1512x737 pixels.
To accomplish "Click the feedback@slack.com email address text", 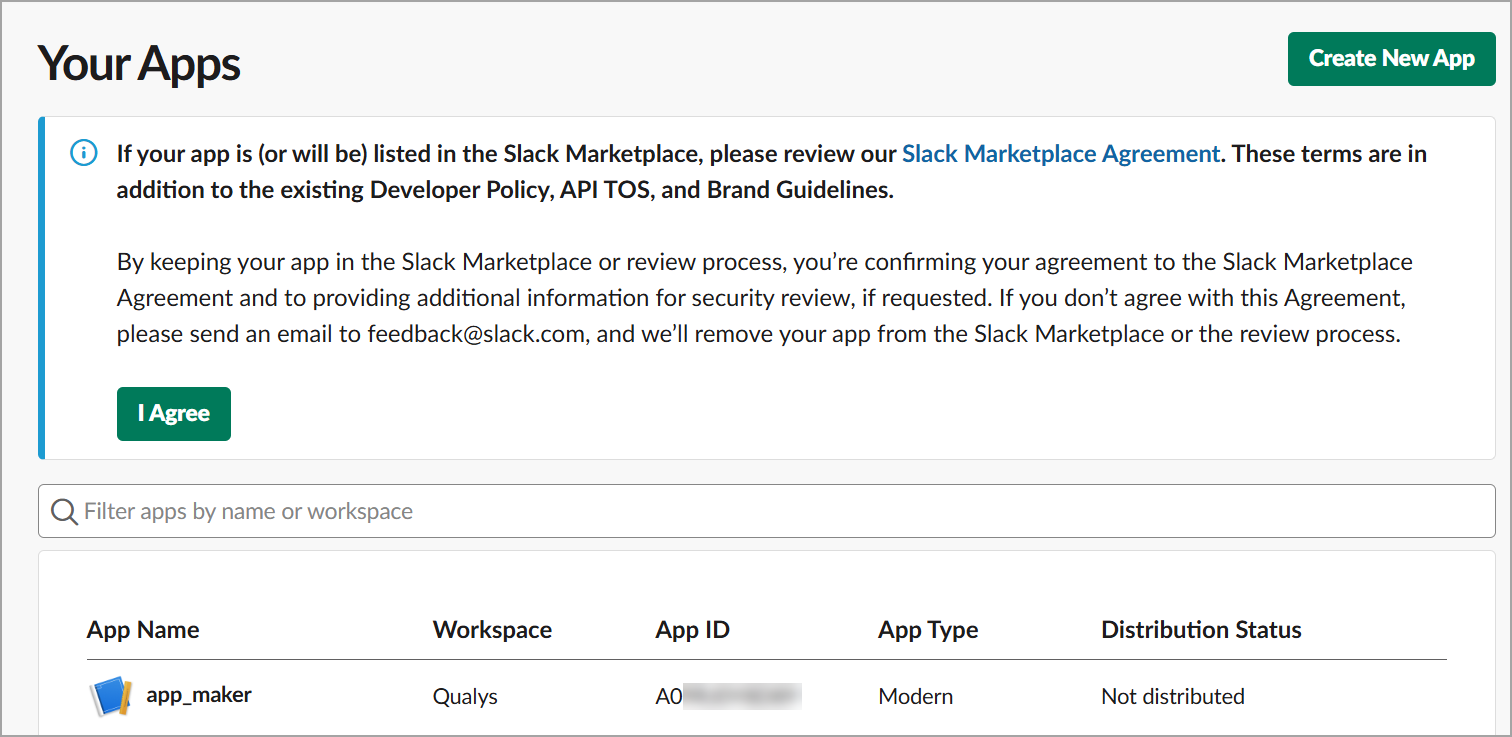I will pyautogui.click(x=475, y=334).
